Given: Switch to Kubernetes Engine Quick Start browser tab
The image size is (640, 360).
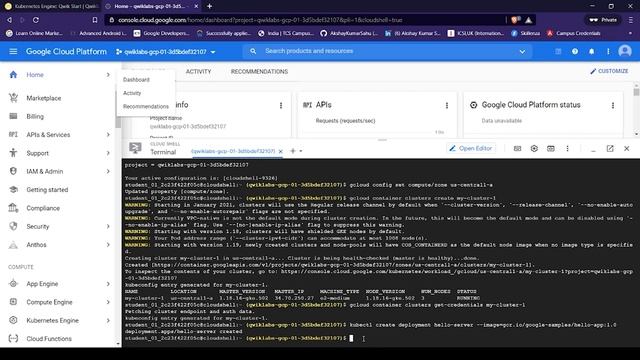Looking at the screenshot, I should pos(51,6).
